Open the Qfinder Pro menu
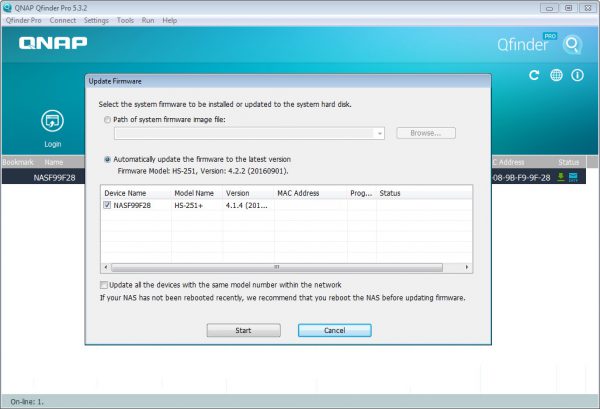 coord(23,20)
